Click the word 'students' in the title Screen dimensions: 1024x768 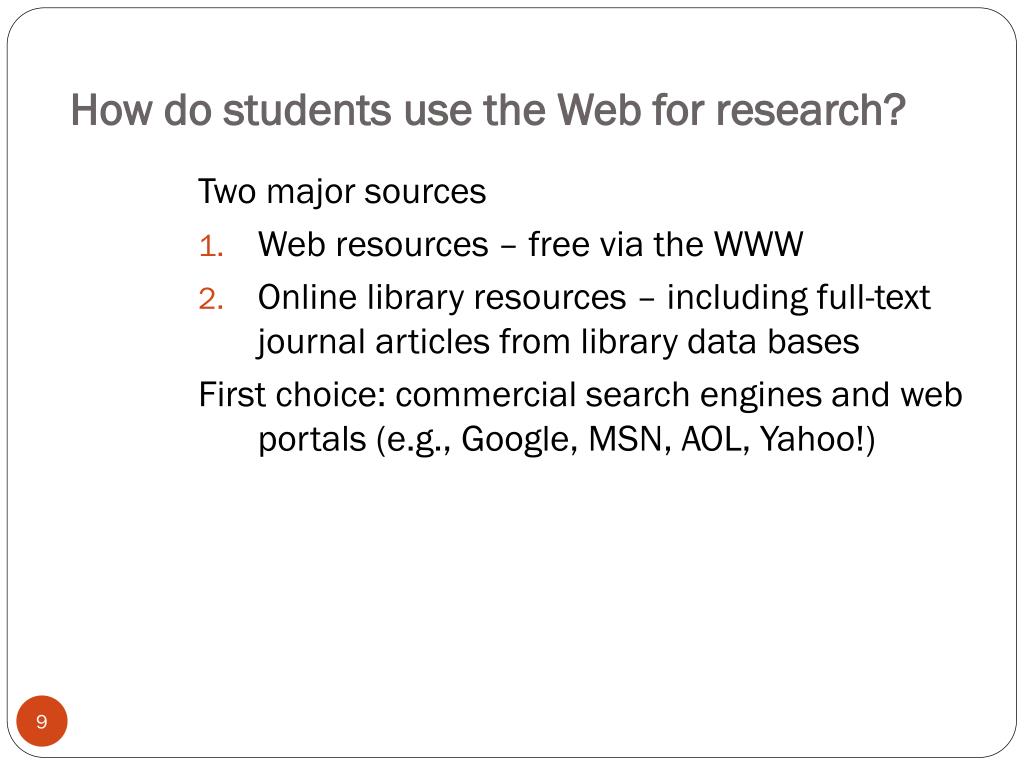307,110
